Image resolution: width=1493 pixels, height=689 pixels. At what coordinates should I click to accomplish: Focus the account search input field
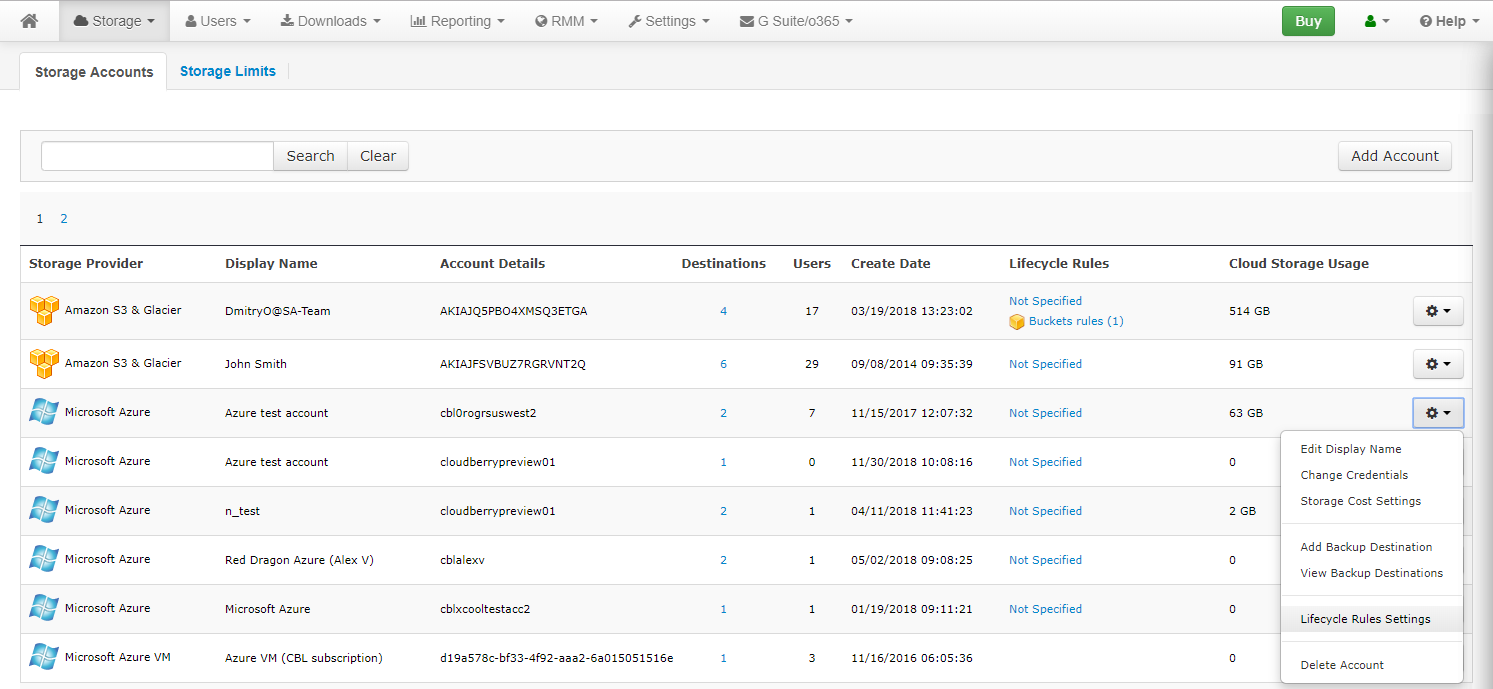coord(157,156)
